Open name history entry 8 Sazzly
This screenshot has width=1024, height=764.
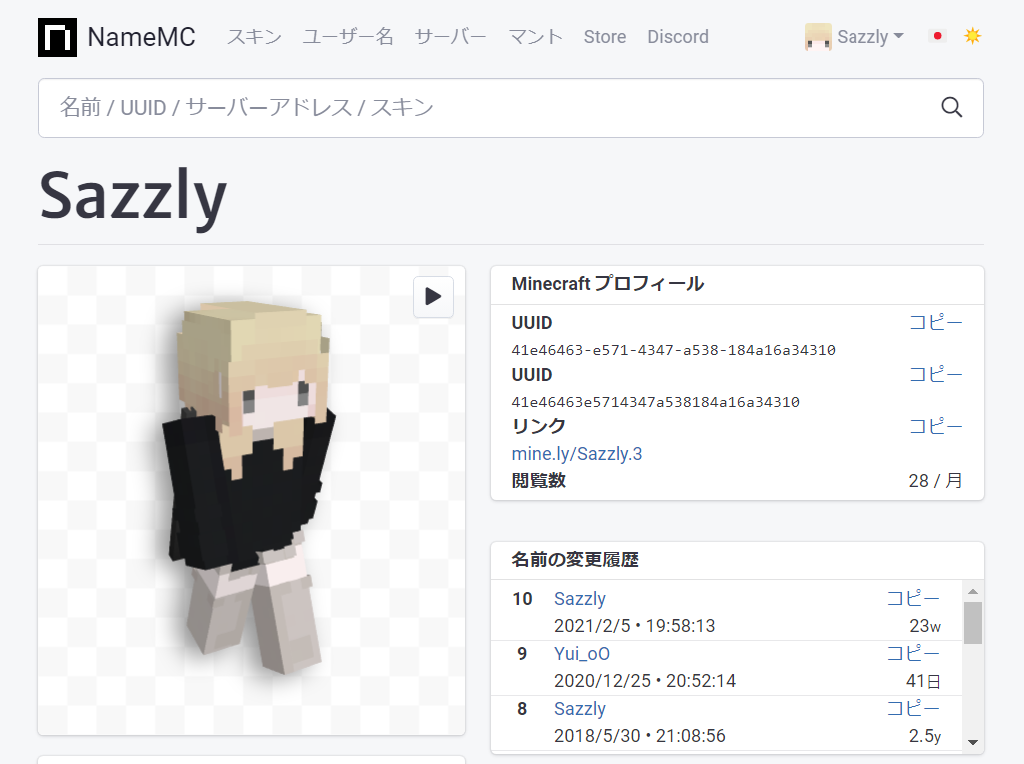pyautogui.click(x=580, y=708)
